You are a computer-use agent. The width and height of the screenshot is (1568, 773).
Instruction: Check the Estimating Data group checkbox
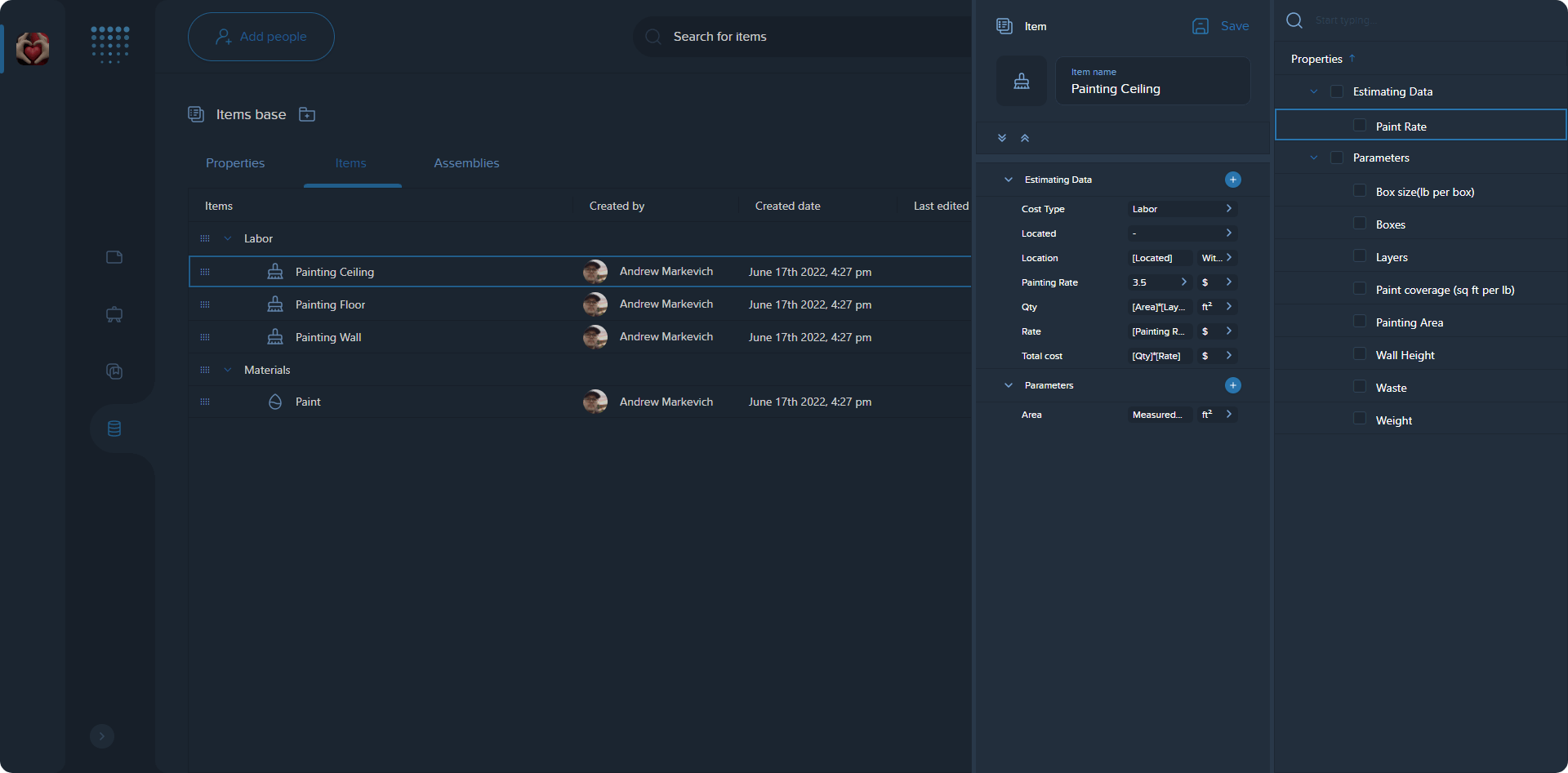(1337, 91)
